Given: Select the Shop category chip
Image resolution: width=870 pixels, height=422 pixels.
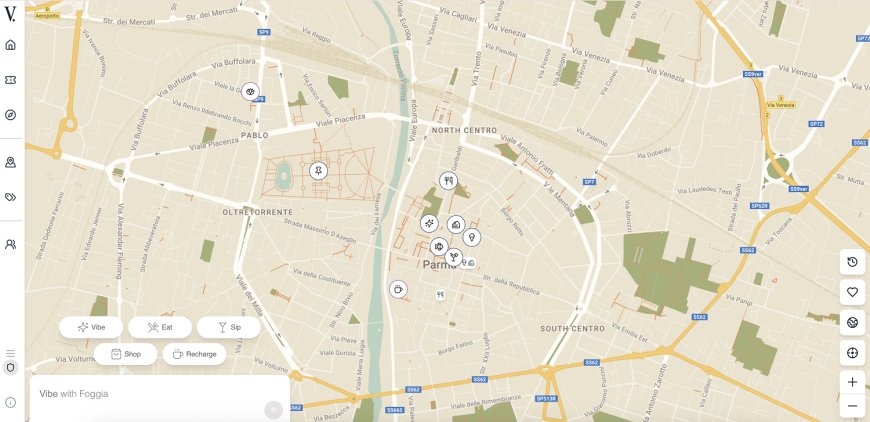Looking at the screenshot, I should click(125, 354).
